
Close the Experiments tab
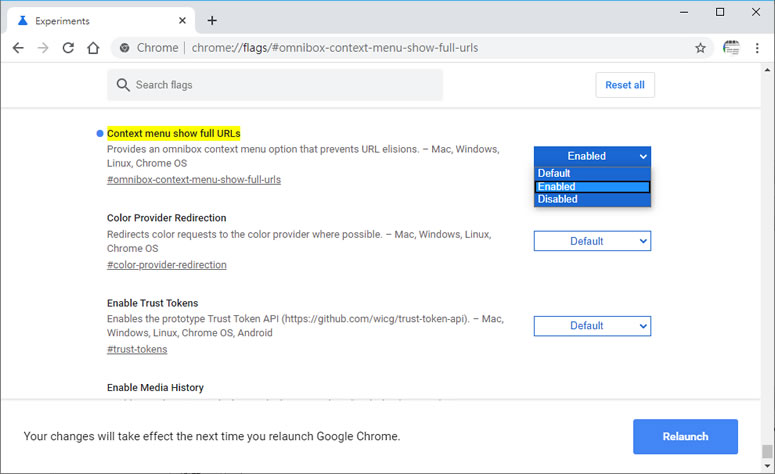(182, 21)
